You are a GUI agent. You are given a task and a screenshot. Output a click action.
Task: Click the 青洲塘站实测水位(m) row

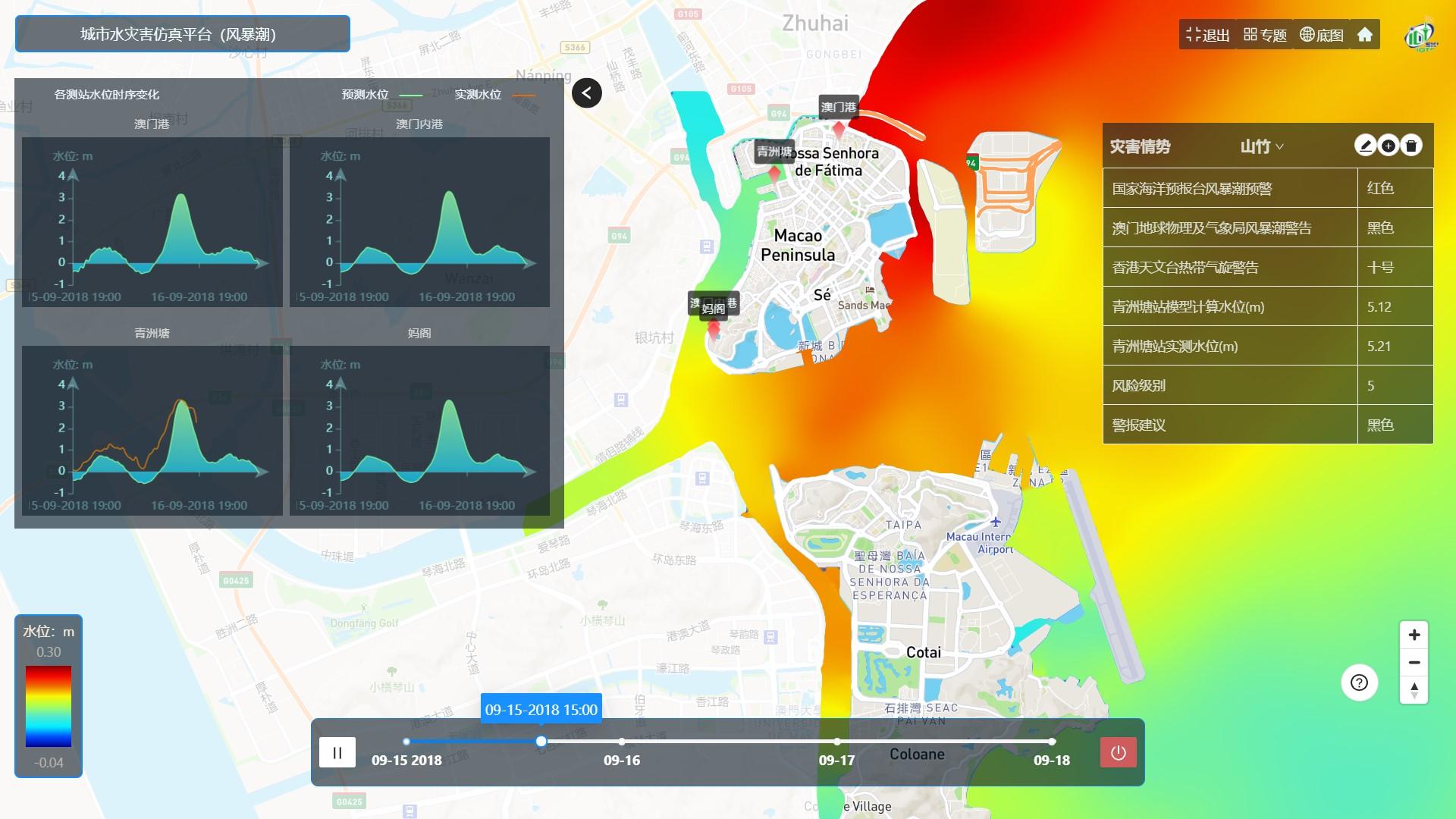[x=1268, y=346]
